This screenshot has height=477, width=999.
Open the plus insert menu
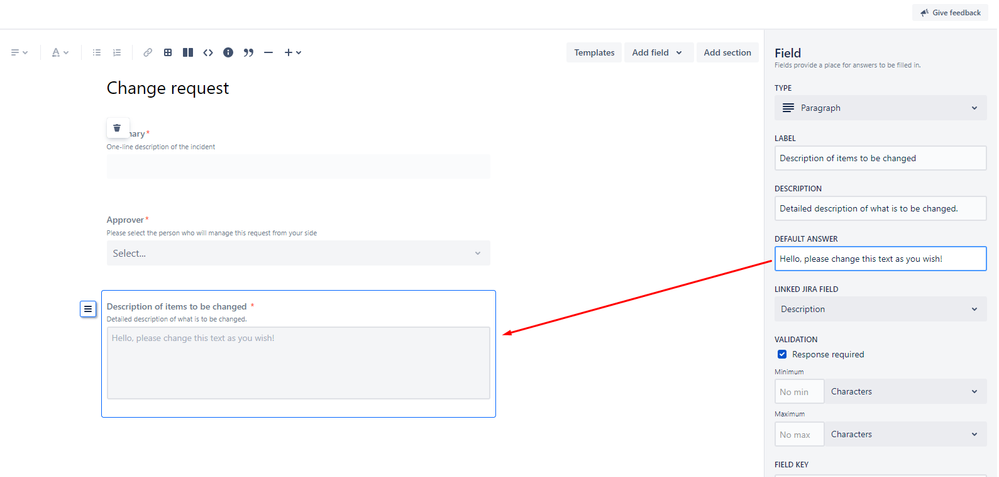292,53
